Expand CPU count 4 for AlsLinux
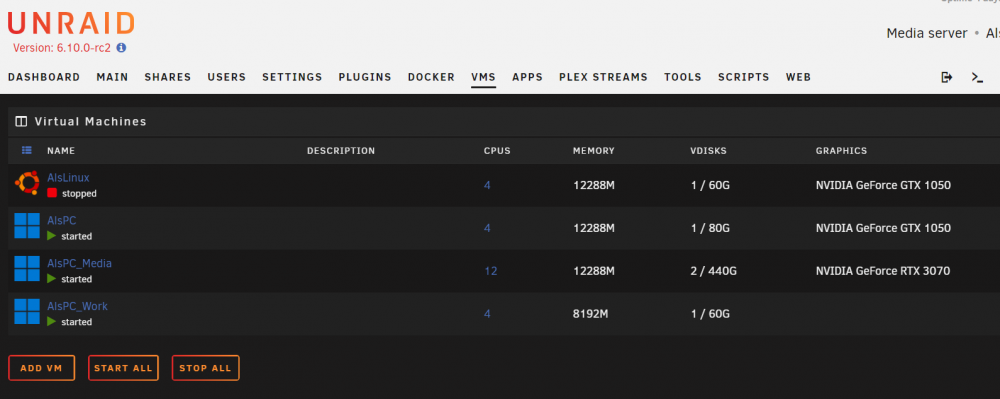 [487, 185]
